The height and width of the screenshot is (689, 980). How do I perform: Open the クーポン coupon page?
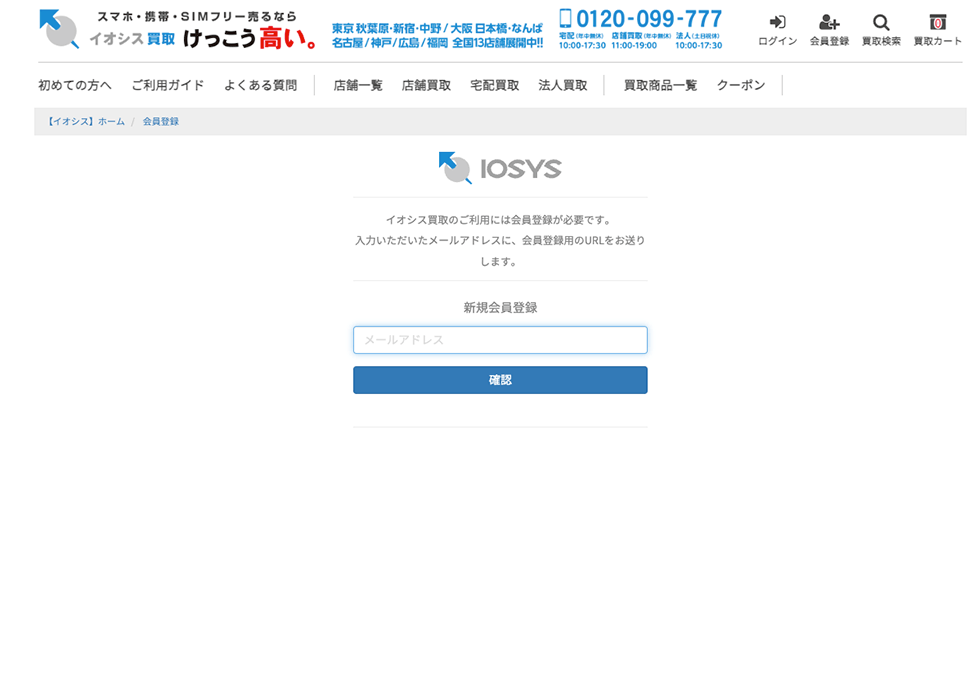click(741, 85)
